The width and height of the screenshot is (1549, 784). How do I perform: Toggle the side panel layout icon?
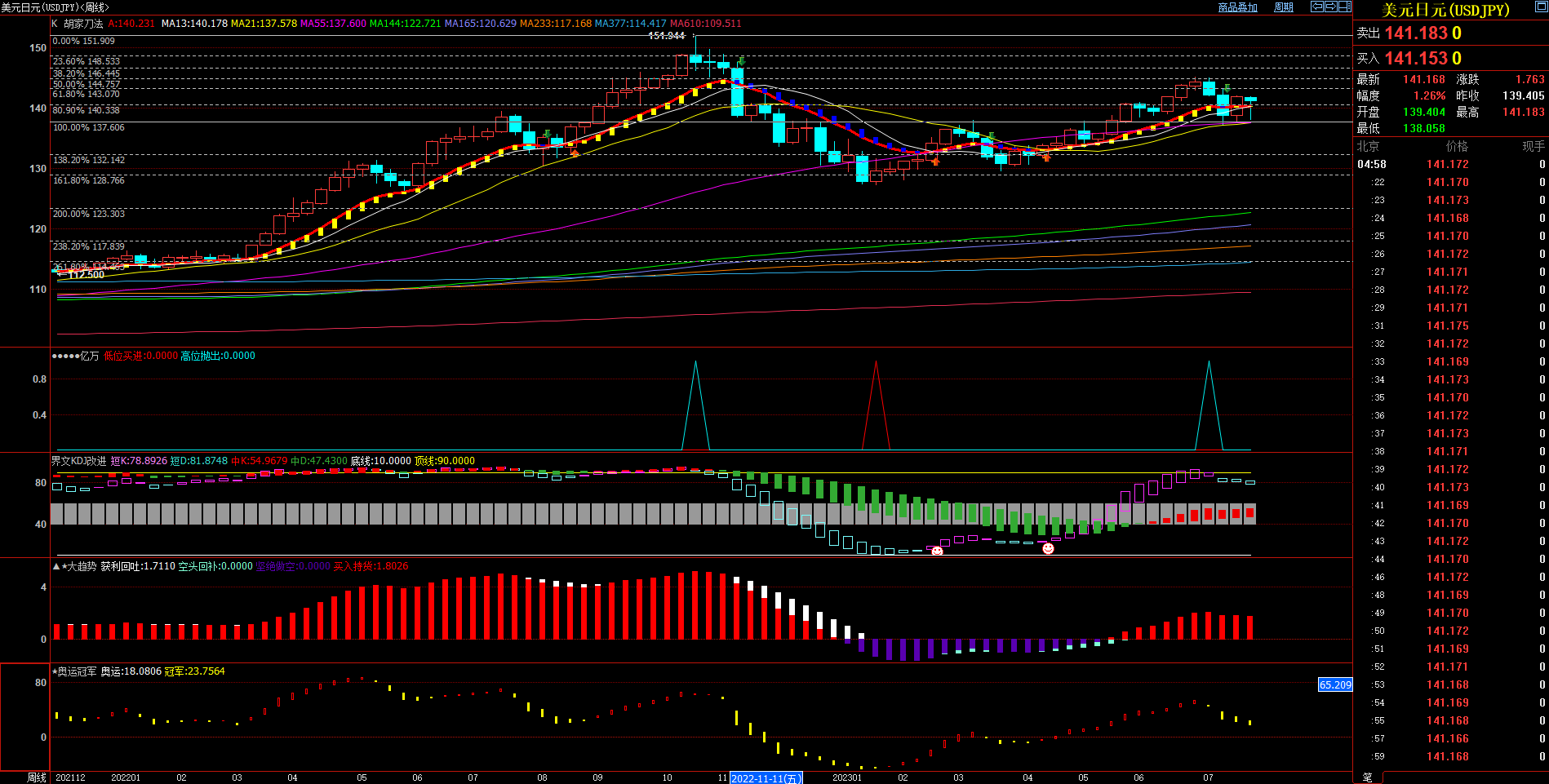(1344, 7)
